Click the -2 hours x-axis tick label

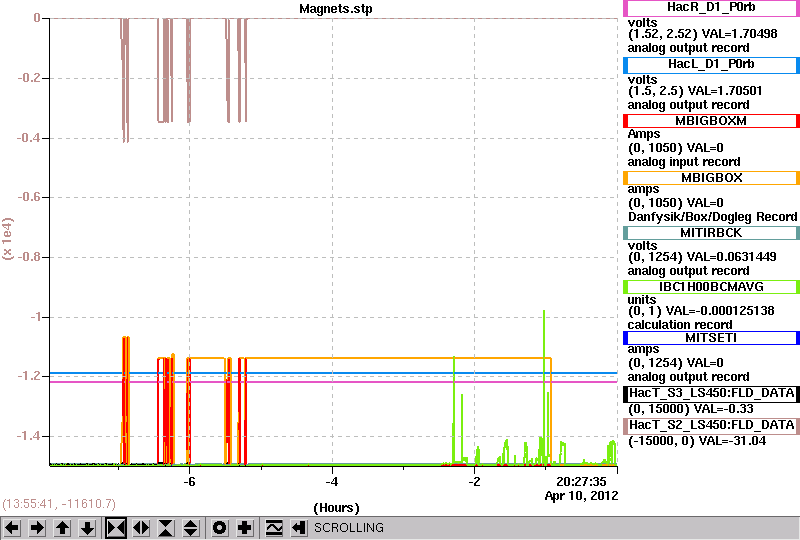tap(474, 482)
